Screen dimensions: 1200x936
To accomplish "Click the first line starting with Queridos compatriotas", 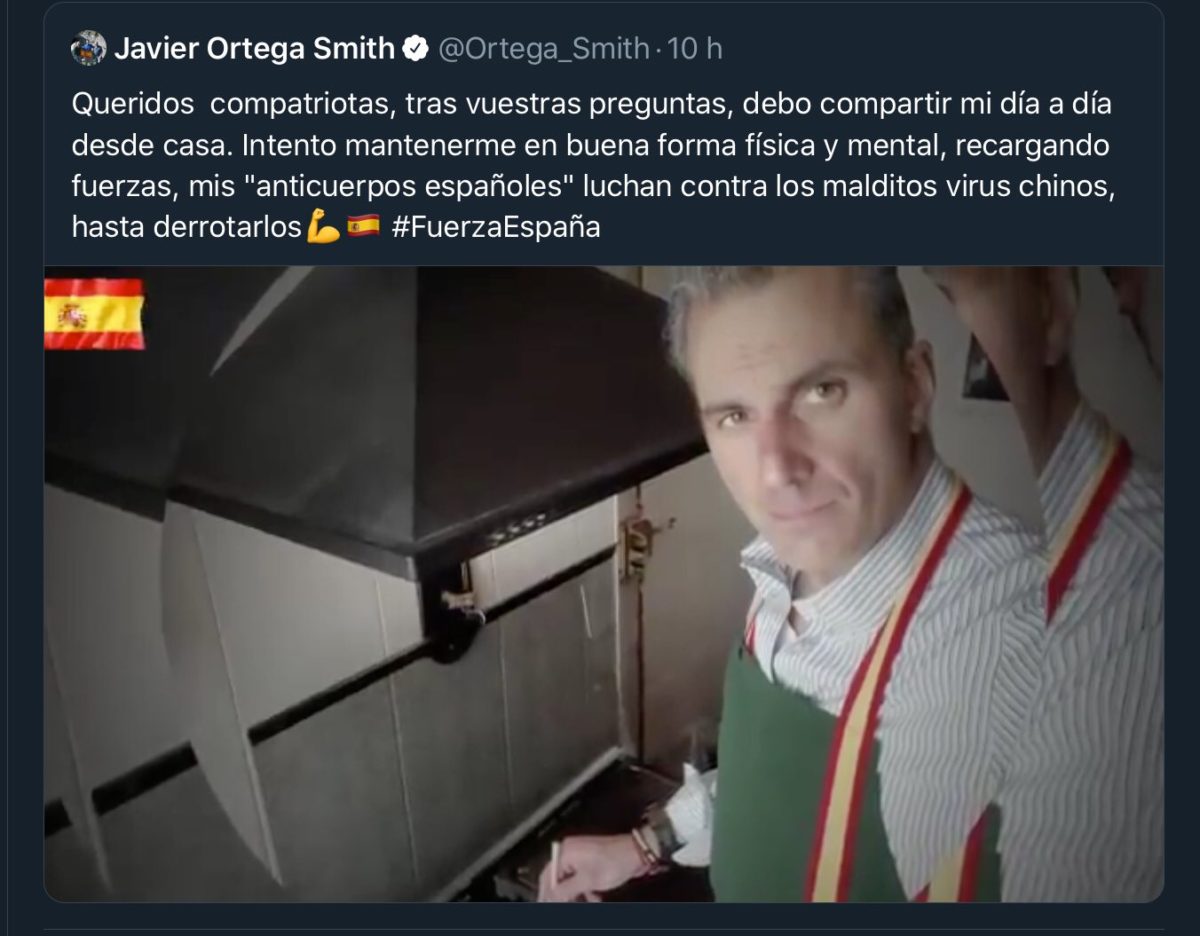I will [591, 104].
